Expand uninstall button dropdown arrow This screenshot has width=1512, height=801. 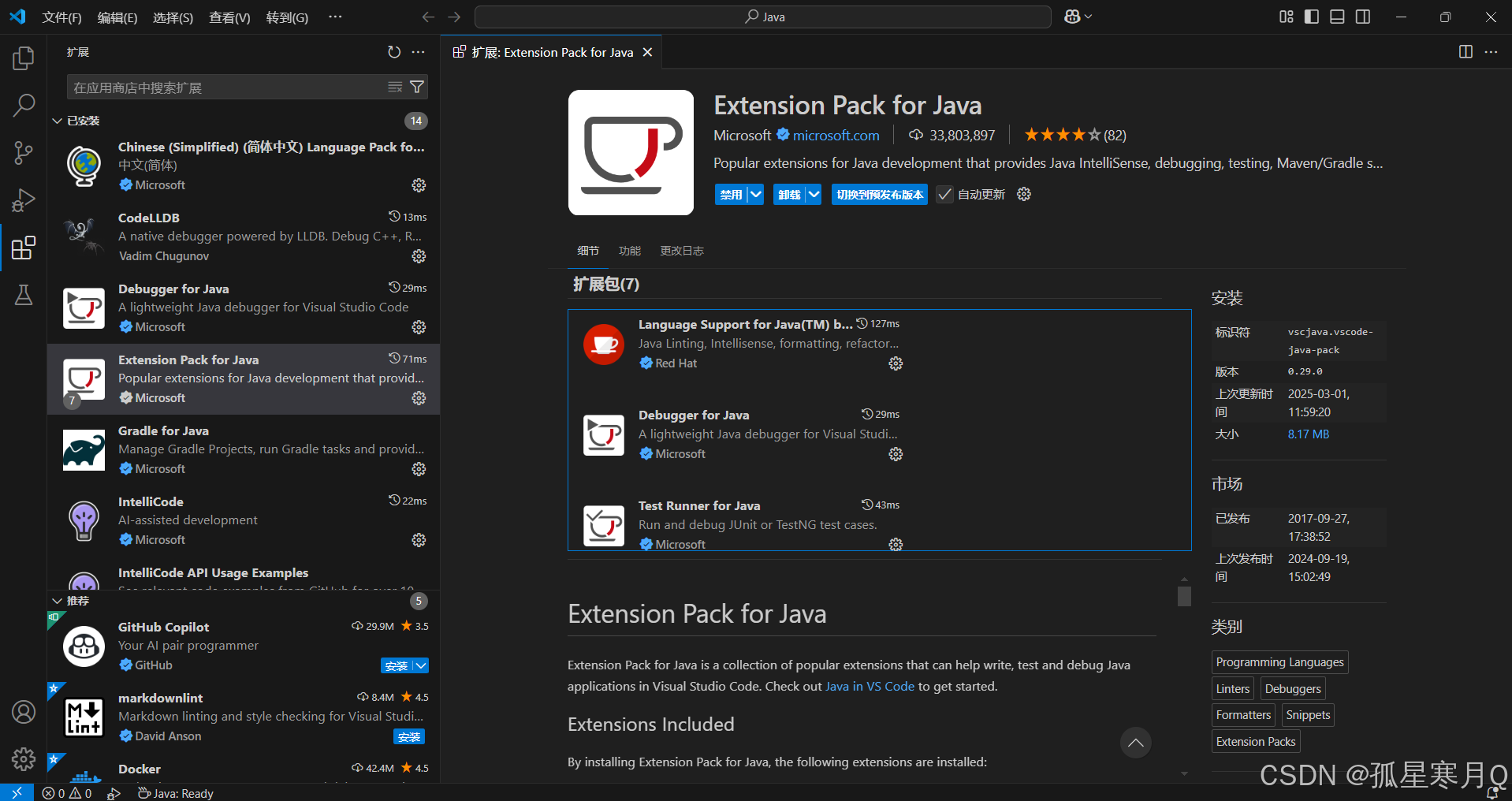tap(814, 195)
